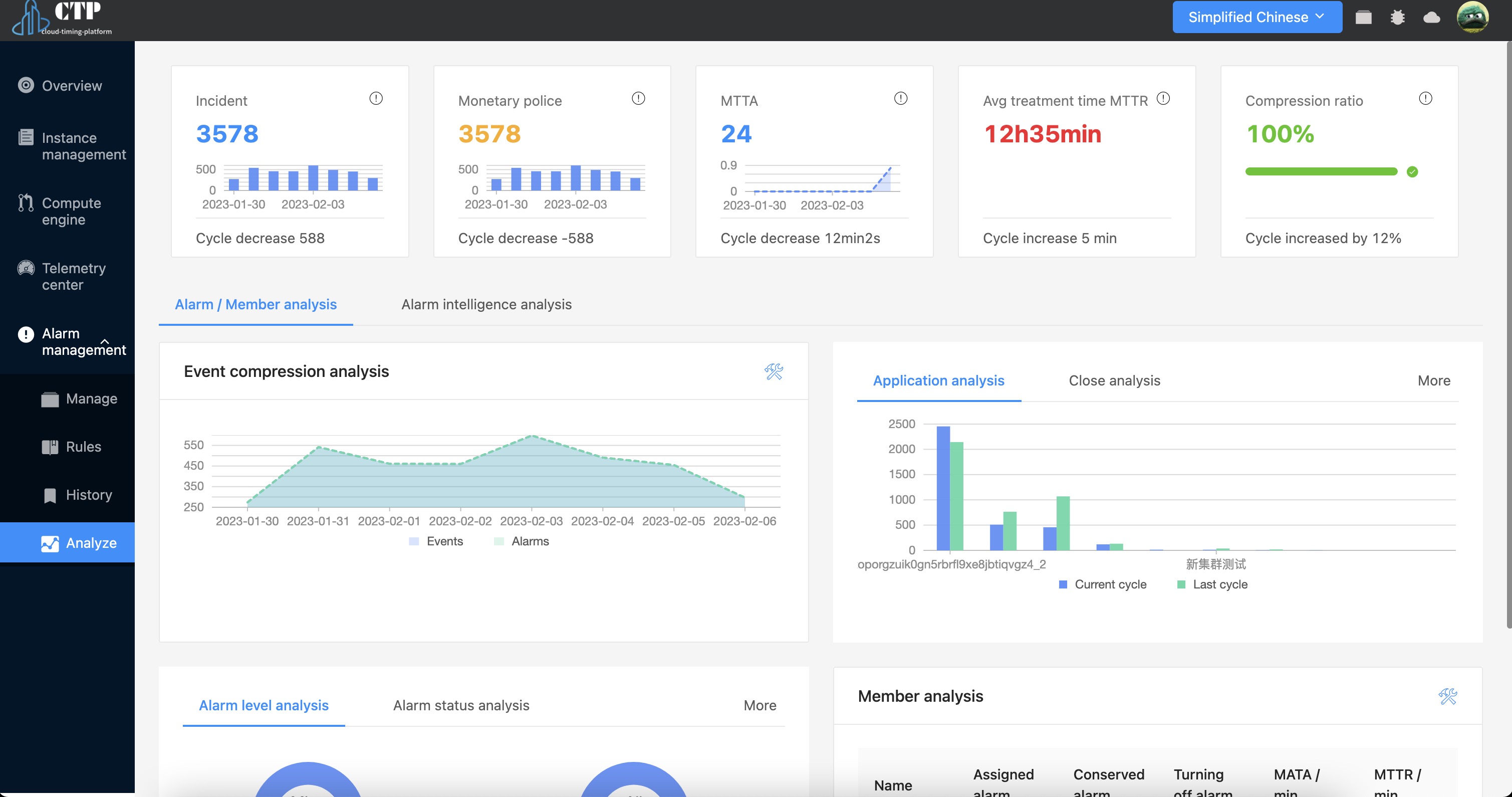
Task: Select Analyze menu item
Action: (x=68, y=543)
